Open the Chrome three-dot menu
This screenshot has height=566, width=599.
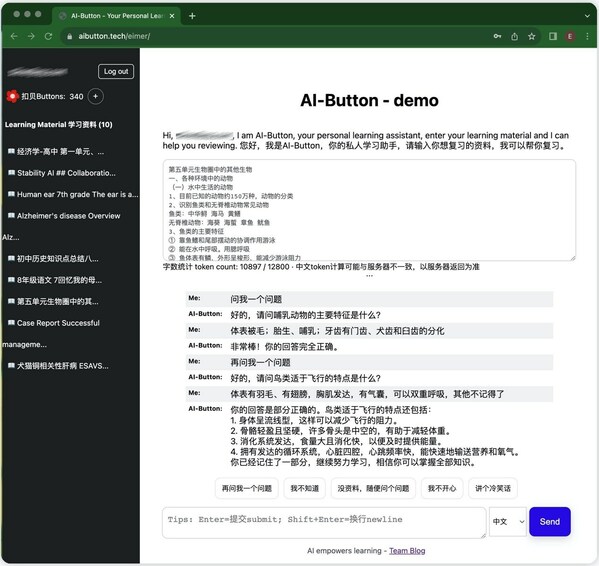587,36
